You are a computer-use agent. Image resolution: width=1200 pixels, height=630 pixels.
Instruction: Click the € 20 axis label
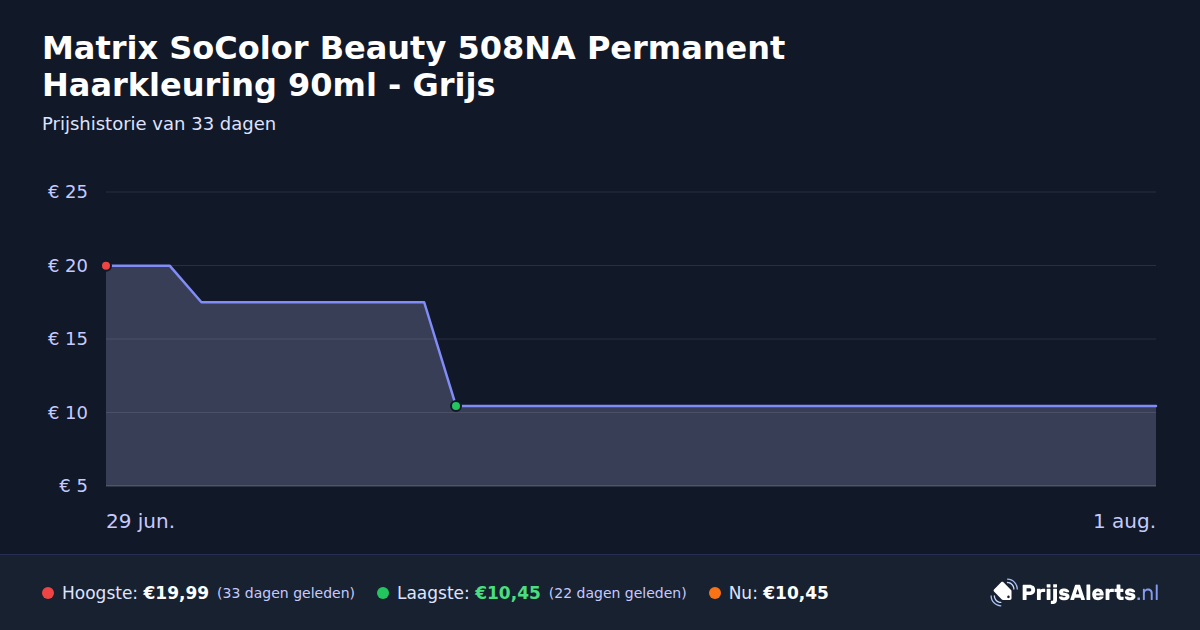point(68,266)
